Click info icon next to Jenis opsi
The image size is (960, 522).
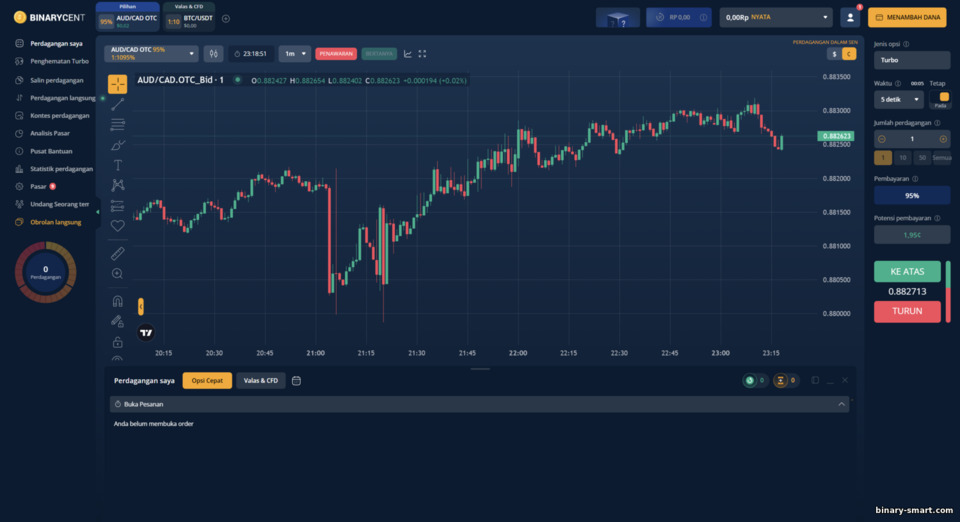906,44
